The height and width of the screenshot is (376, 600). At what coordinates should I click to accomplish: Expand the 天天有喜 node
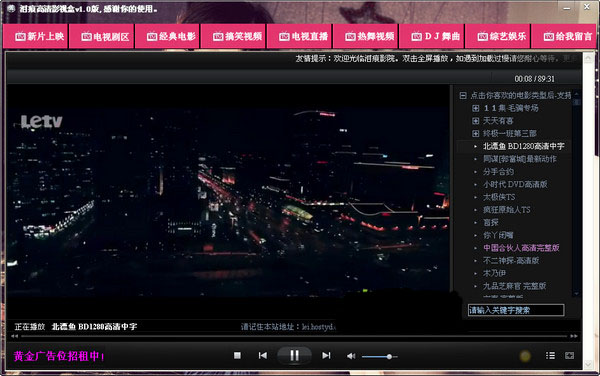(476, 121)
